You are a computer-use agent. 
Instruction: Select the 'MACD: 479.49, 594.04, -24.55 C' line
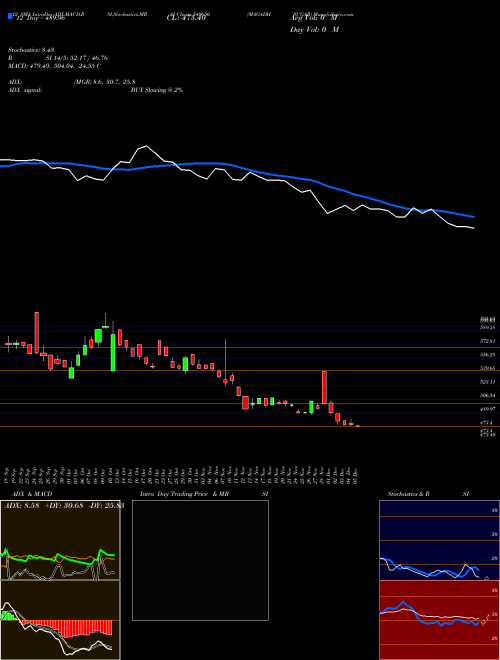54,66
